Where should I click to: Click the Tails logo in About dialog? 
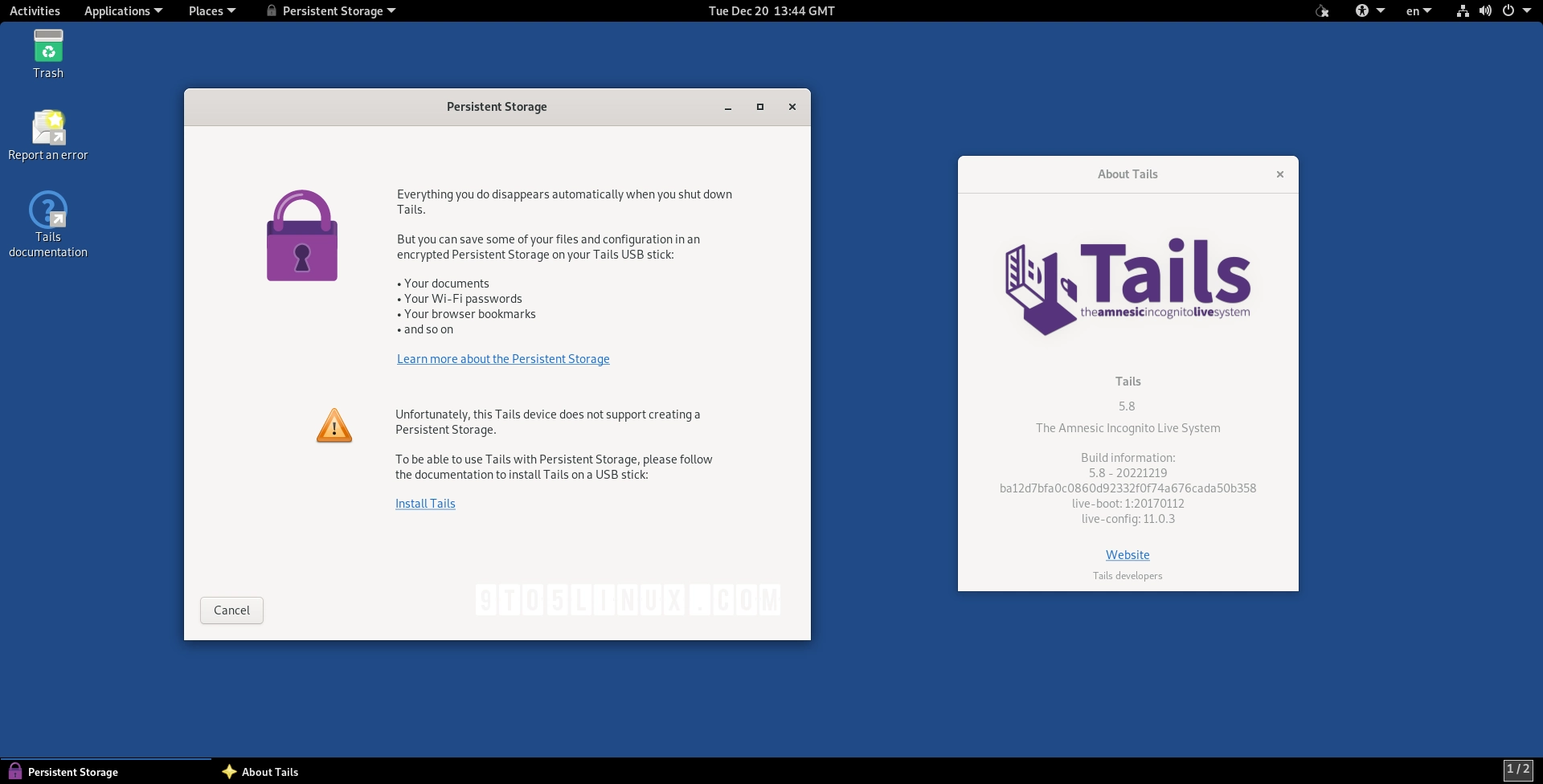1127,285
